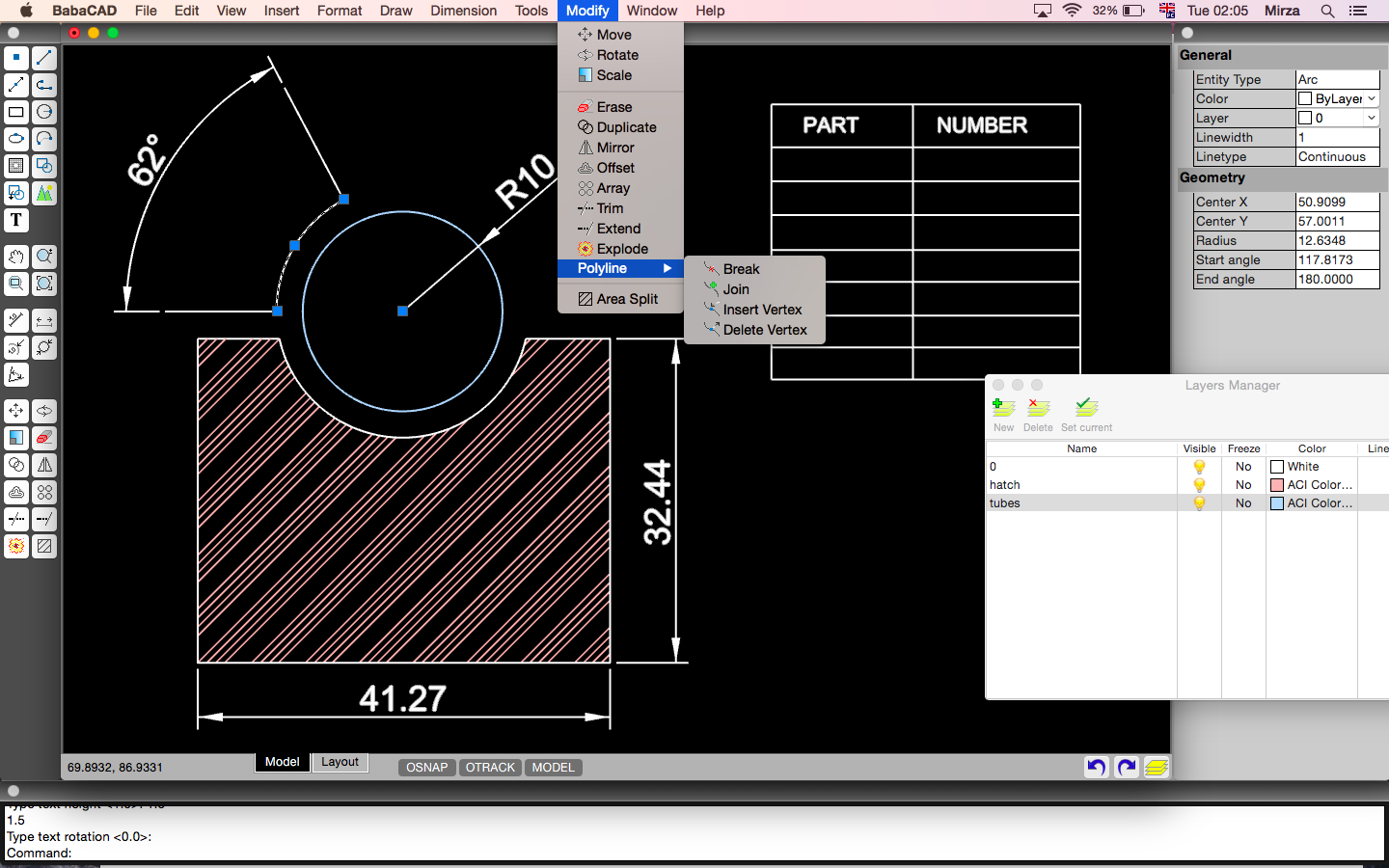The image size is (1389, 868).
Task: Click the Undo arrow
Action: click(x=1096, y=767)
